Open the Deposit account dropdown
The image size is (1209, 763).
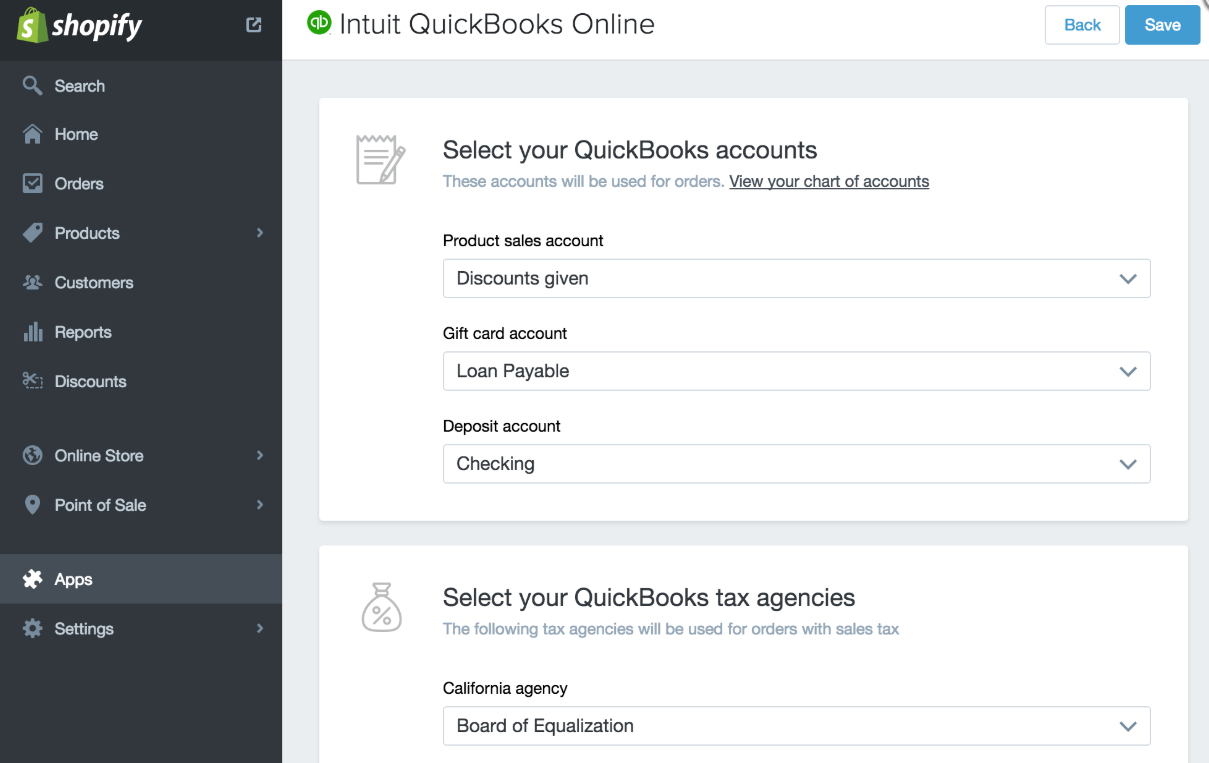point(796,464)
